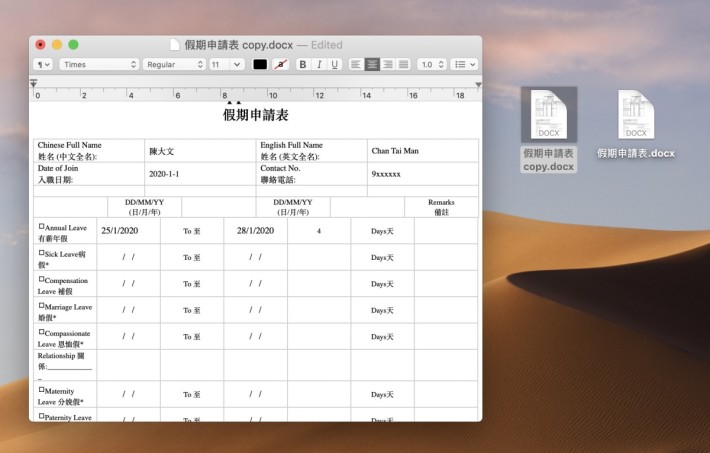710x453 pixels.
Task: Click the English Full Name label cell
Action: [x=312, y=151]
